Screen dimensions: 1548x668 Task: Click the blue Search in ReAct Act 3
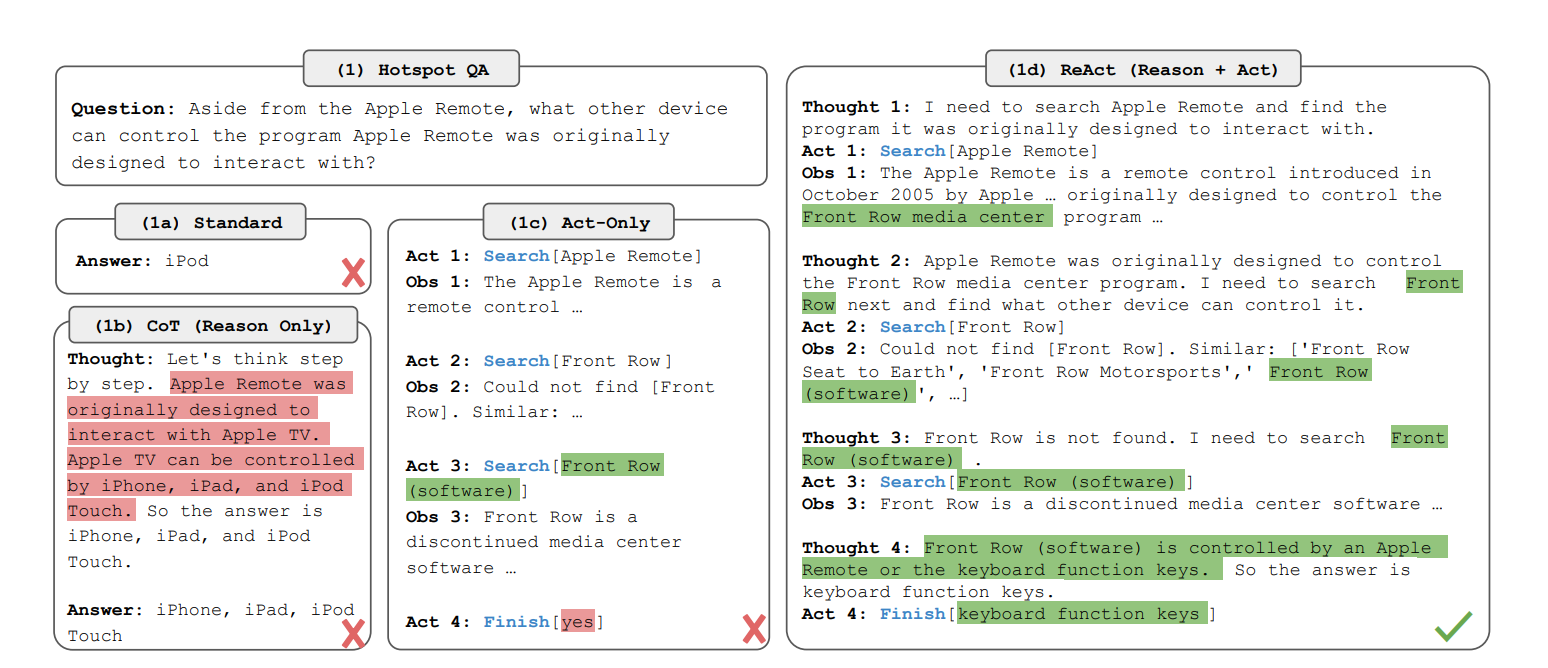[912, 482]
